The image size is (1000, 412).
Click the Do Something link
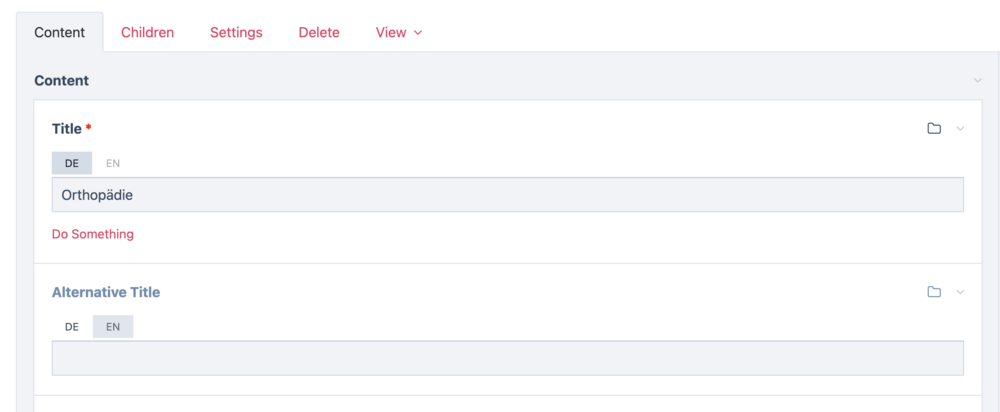point(93,235)
